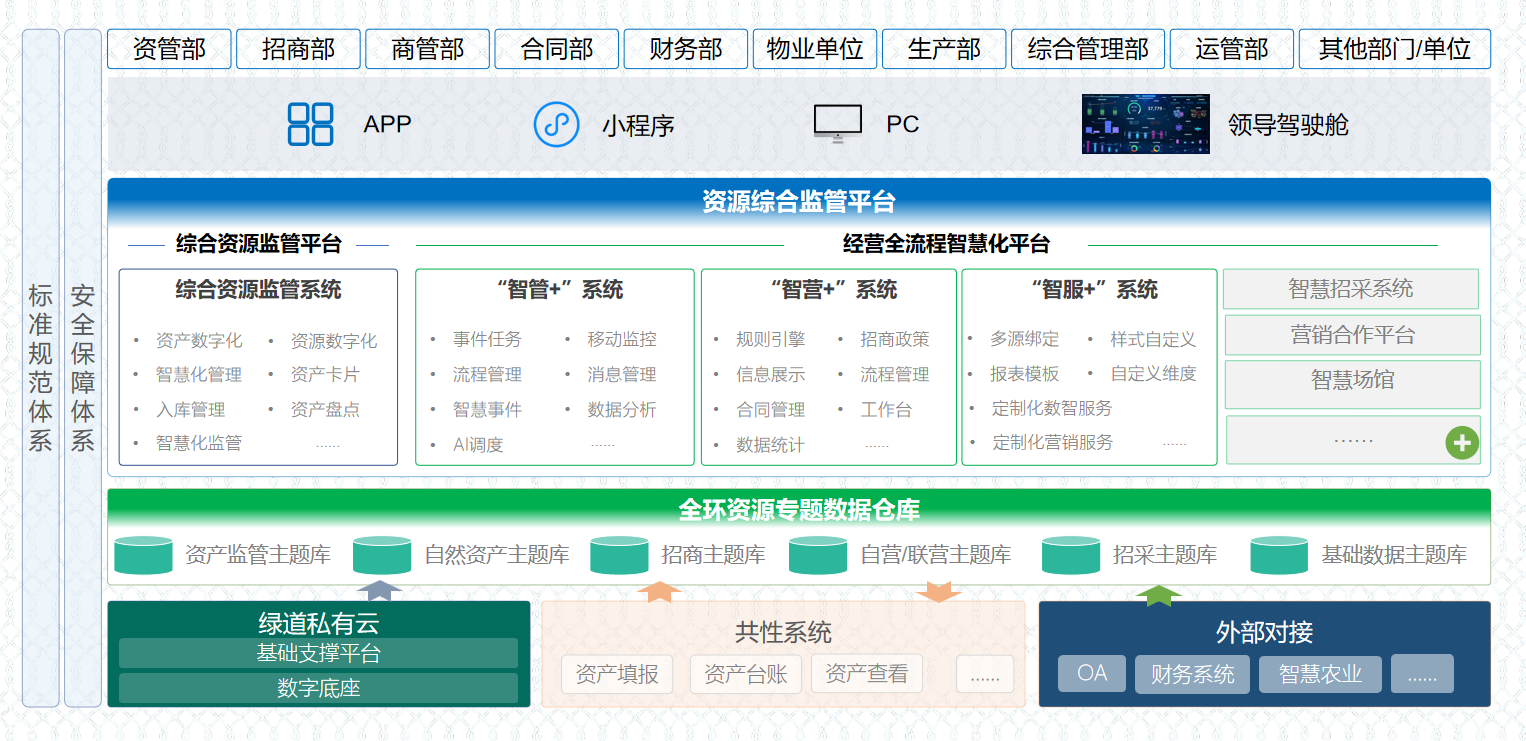Viewport: 1526px width, 741px height.
Task: Select the 资管部 department tab
Action: pyautogui.click(x=169, y=49)
